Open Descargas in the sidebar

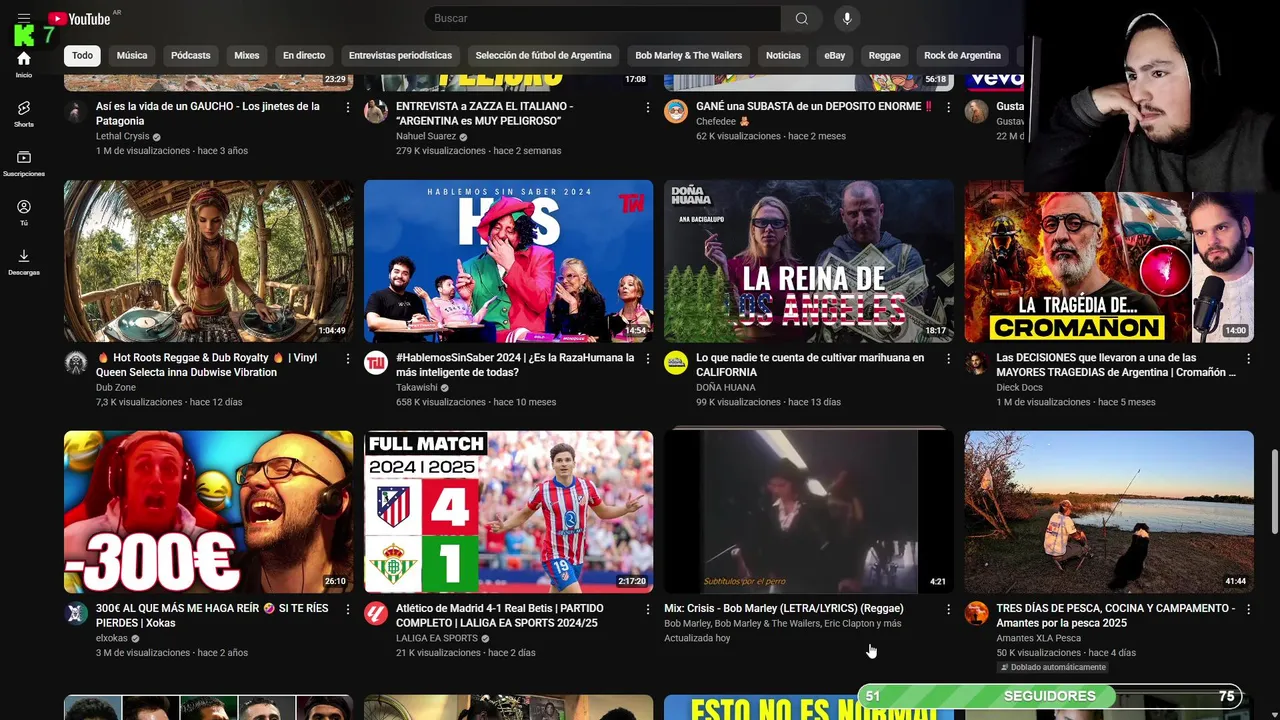click(x=24, y=263)
